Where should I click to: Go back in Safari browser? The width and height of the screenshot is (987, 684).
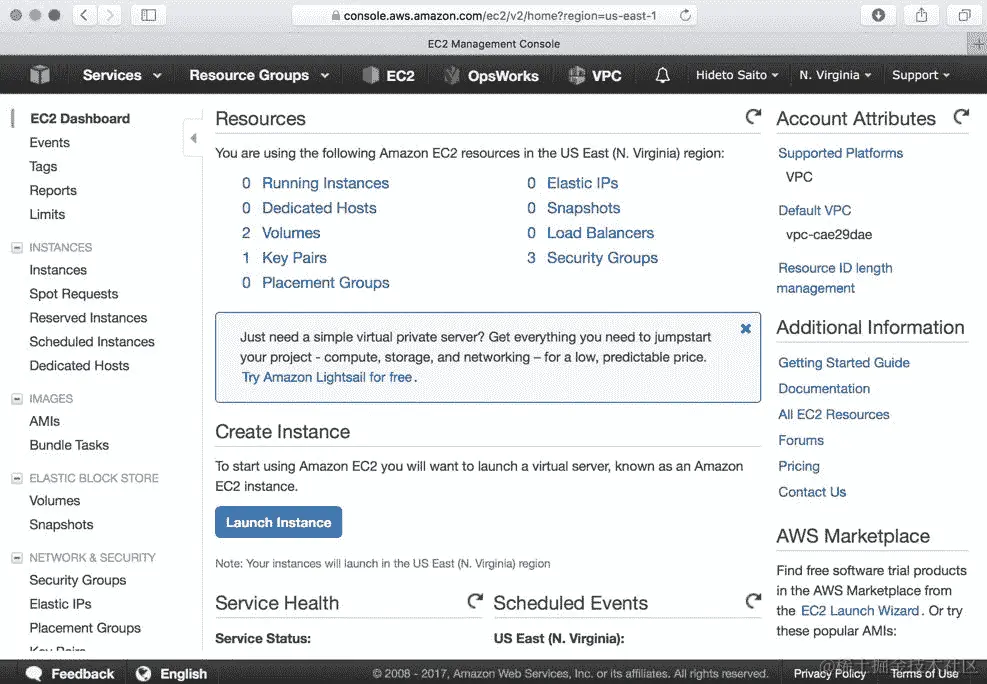click(x=84, y=15)
